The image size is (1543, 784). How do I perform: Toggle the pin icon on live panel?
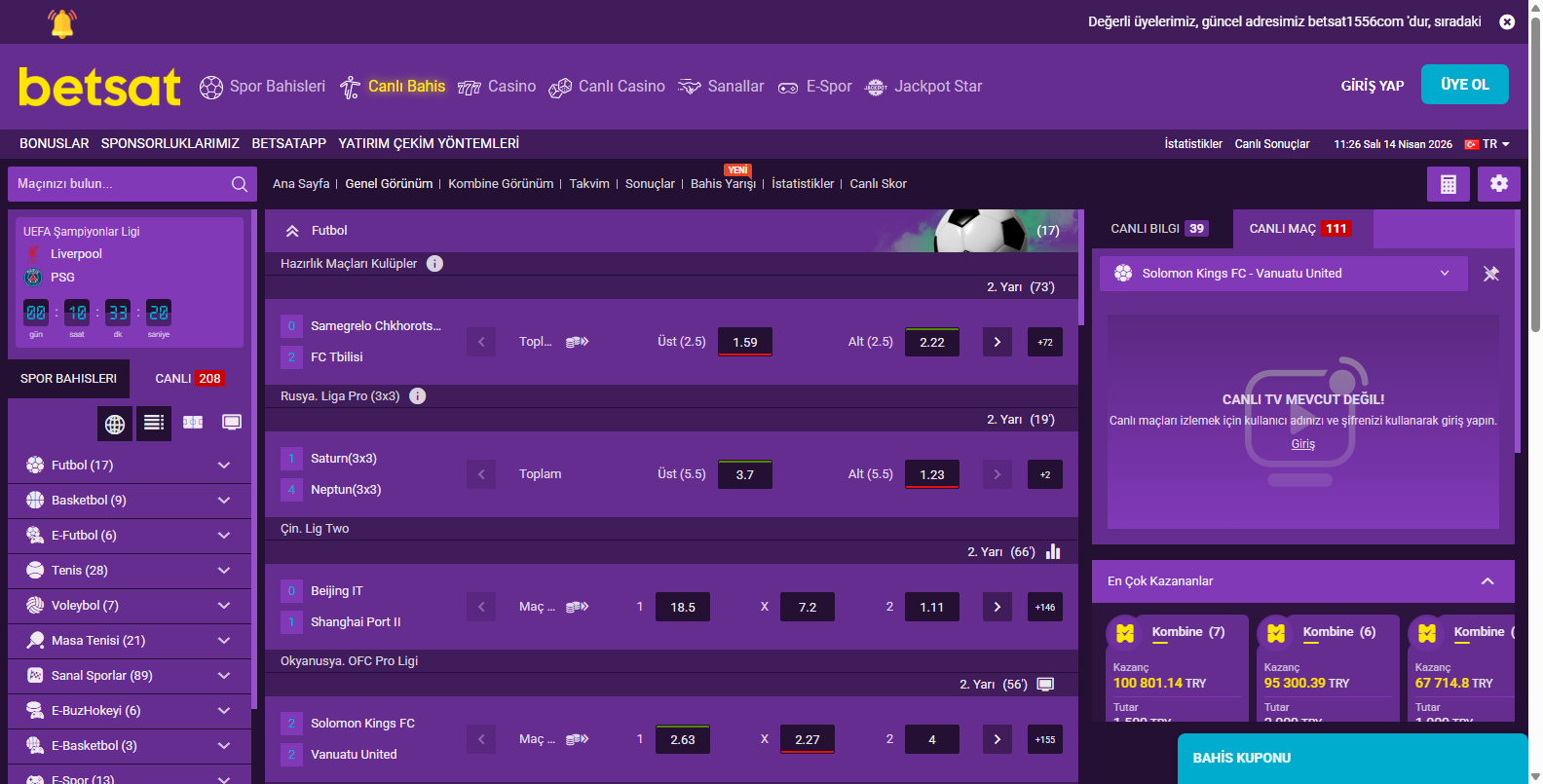[1491, 274]
